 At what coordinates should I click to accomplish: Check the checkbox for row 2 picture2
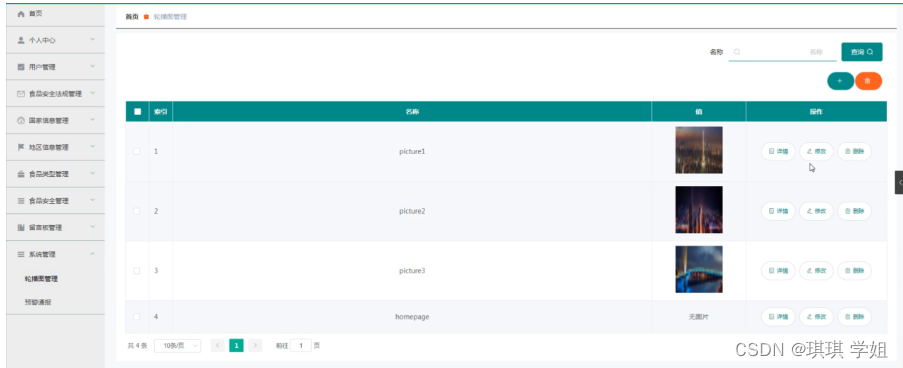tap(137, 211)
